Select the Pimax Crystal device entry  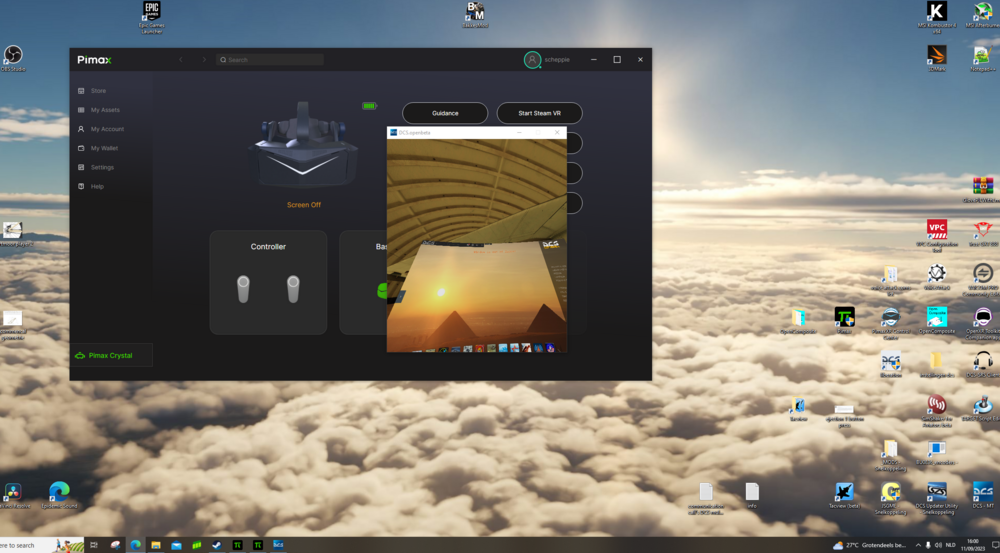point(111,355)
